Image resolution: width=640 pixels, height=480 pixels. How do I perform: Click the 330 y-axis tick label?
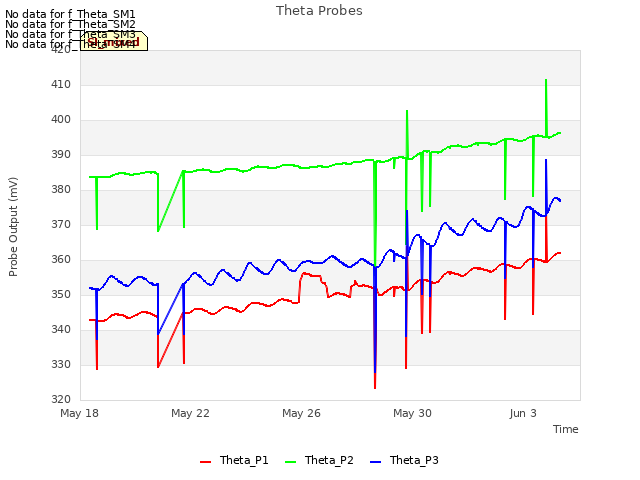coord(61,364)
